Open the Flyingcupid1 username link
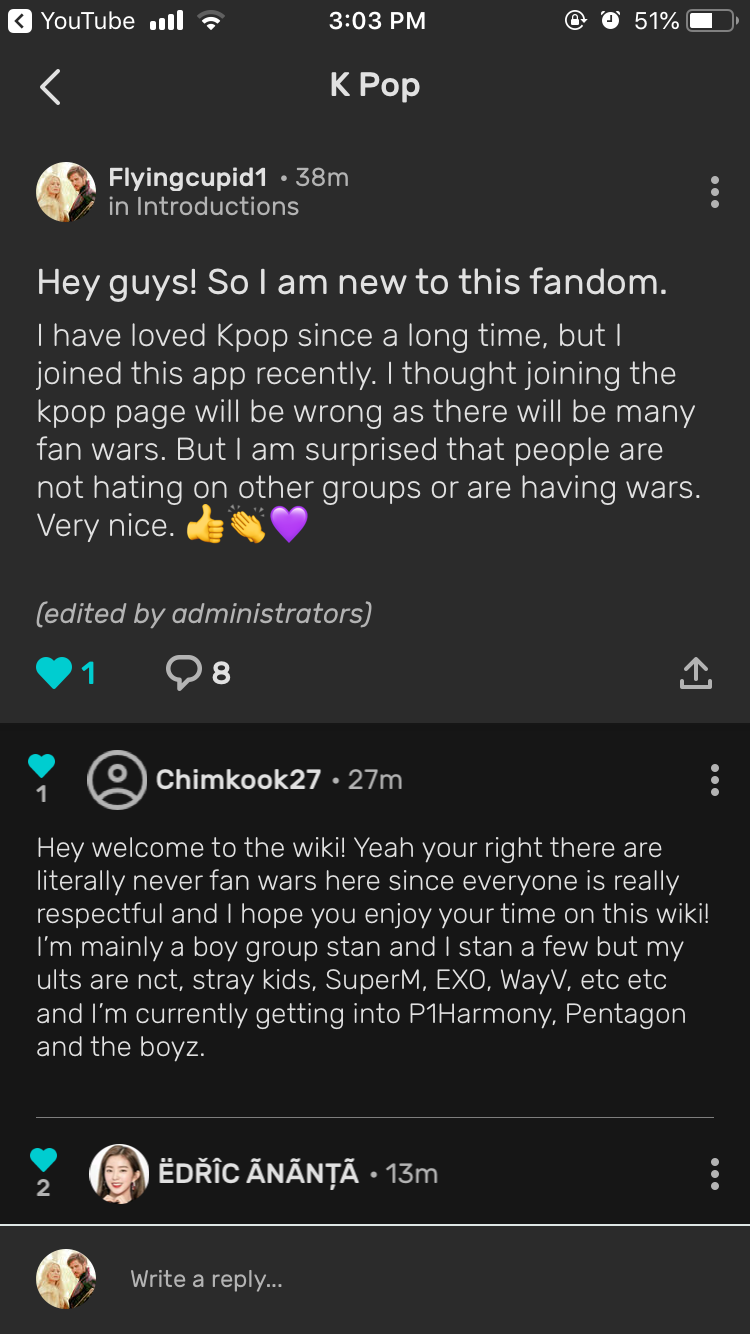 [x=188, y=178]
